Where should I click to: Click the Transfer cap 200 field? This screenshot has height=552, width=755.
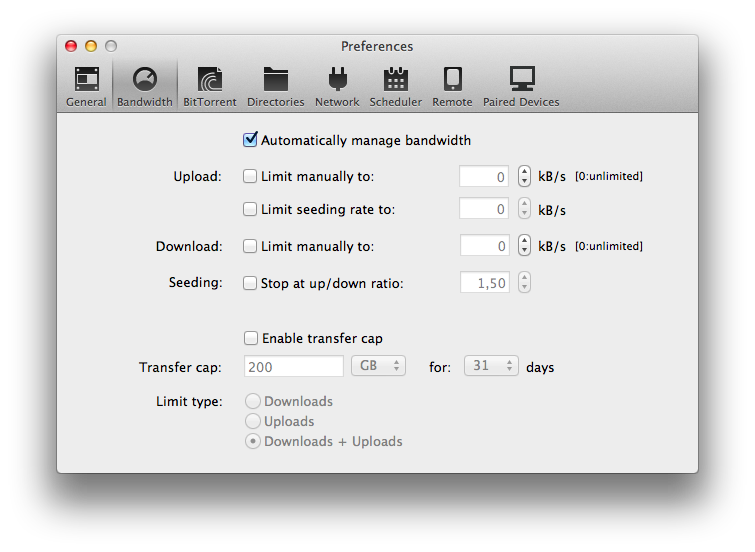(294, 367)
